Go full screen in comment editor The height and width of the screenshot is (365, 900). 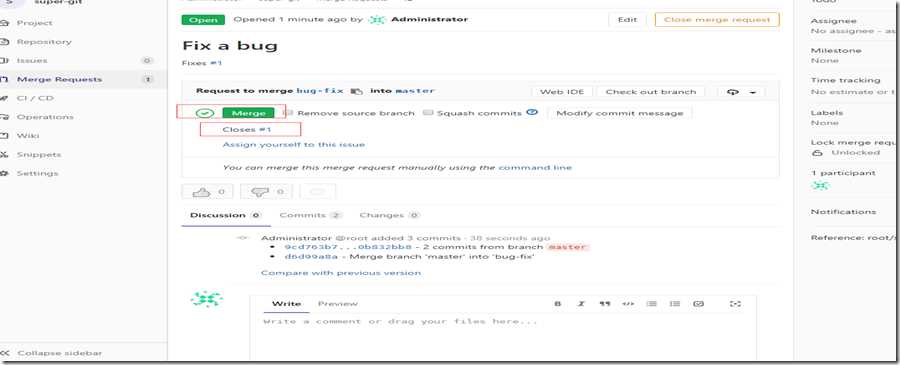coord(735,304)
